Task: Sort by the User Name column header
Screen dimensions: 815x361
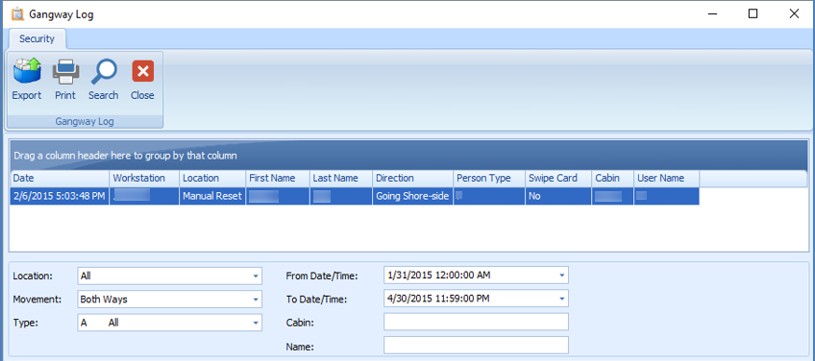Action: coord(666,178)
